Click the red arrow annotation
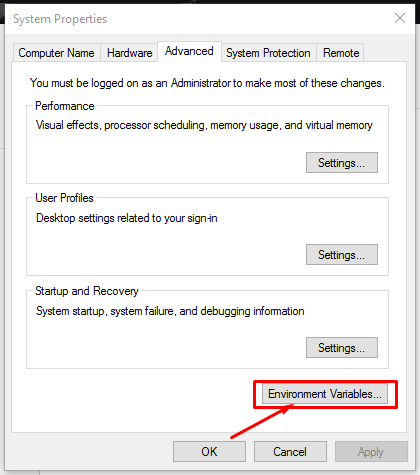420x475 pixels. 262,421
